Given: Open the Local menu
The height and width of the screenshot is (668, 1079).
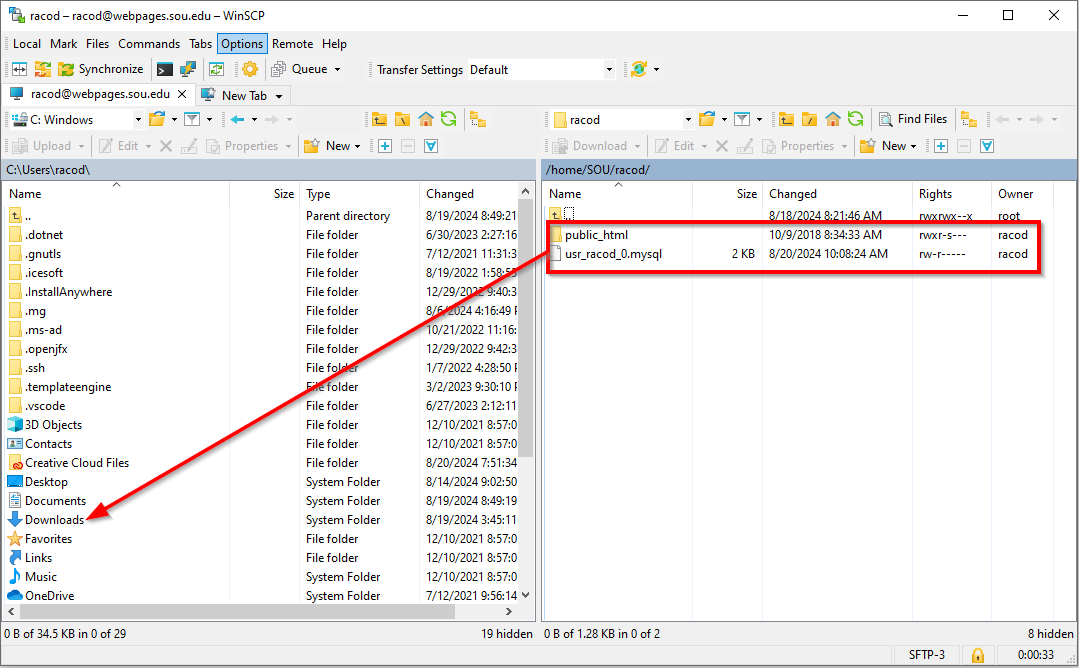Looking at the screenshot, I should coord(27,43).
